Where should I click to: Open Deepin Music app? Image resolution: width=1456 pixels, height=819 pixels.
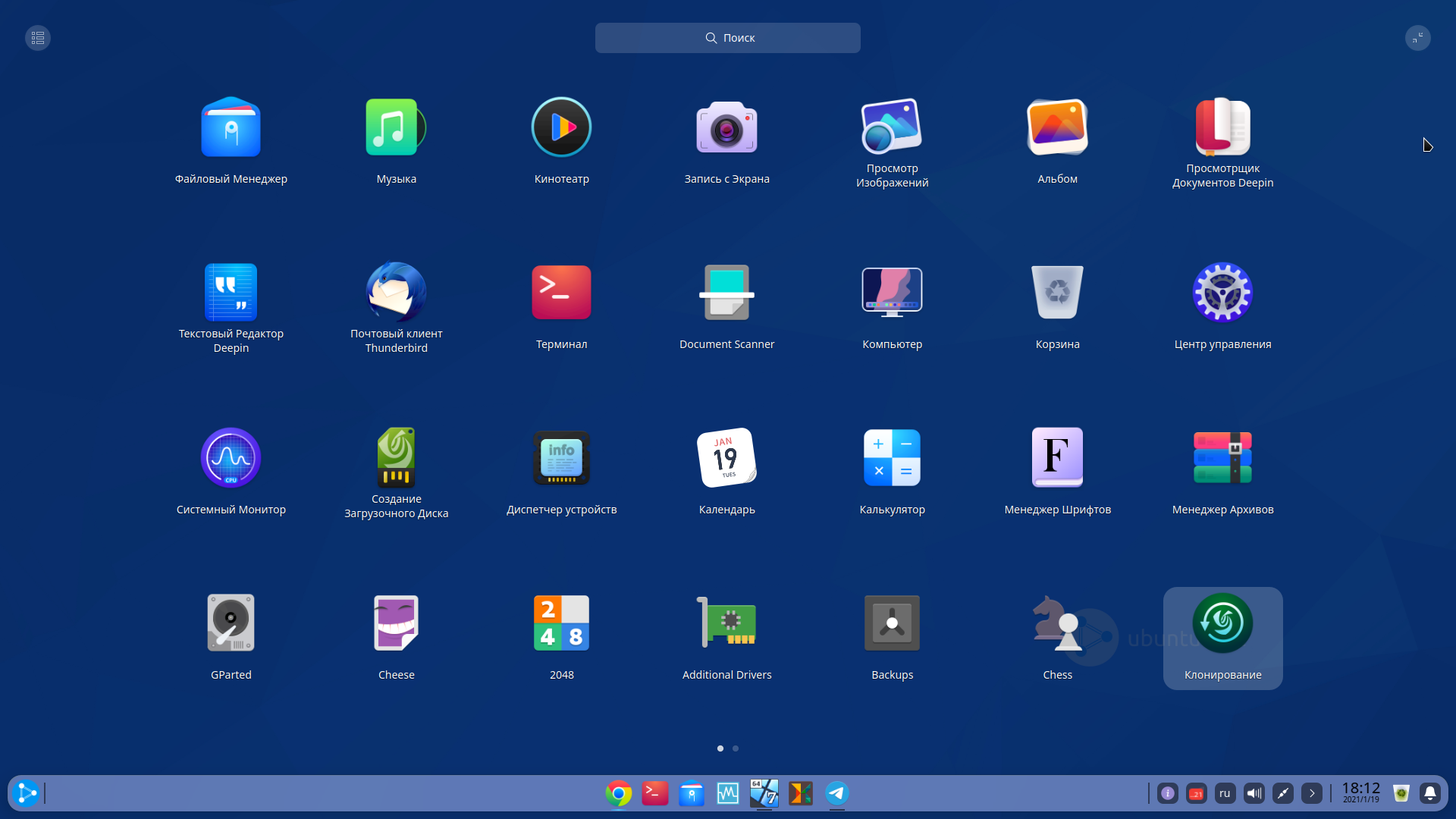(396, 127)
